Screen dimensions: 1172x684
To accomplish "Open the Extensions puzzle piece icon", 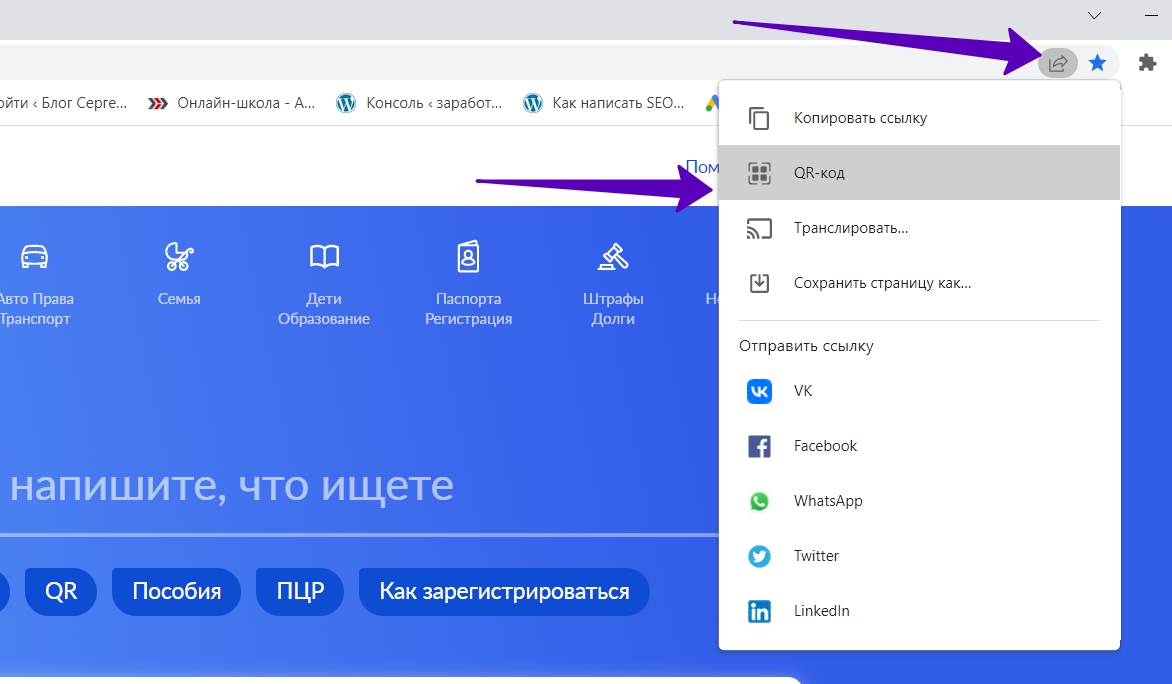I will [1147, 63].
